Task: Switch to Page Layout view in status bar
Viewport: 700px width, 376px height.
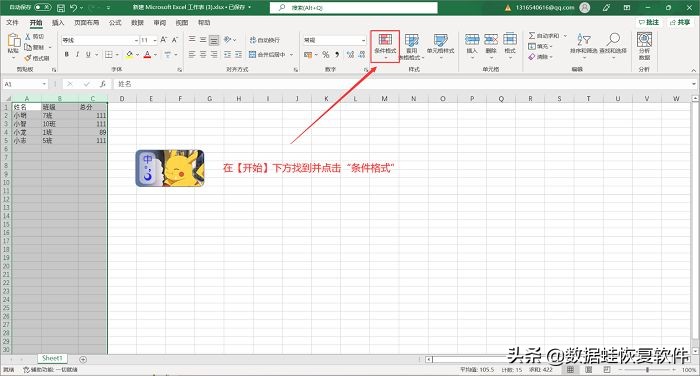Action: 589,370
